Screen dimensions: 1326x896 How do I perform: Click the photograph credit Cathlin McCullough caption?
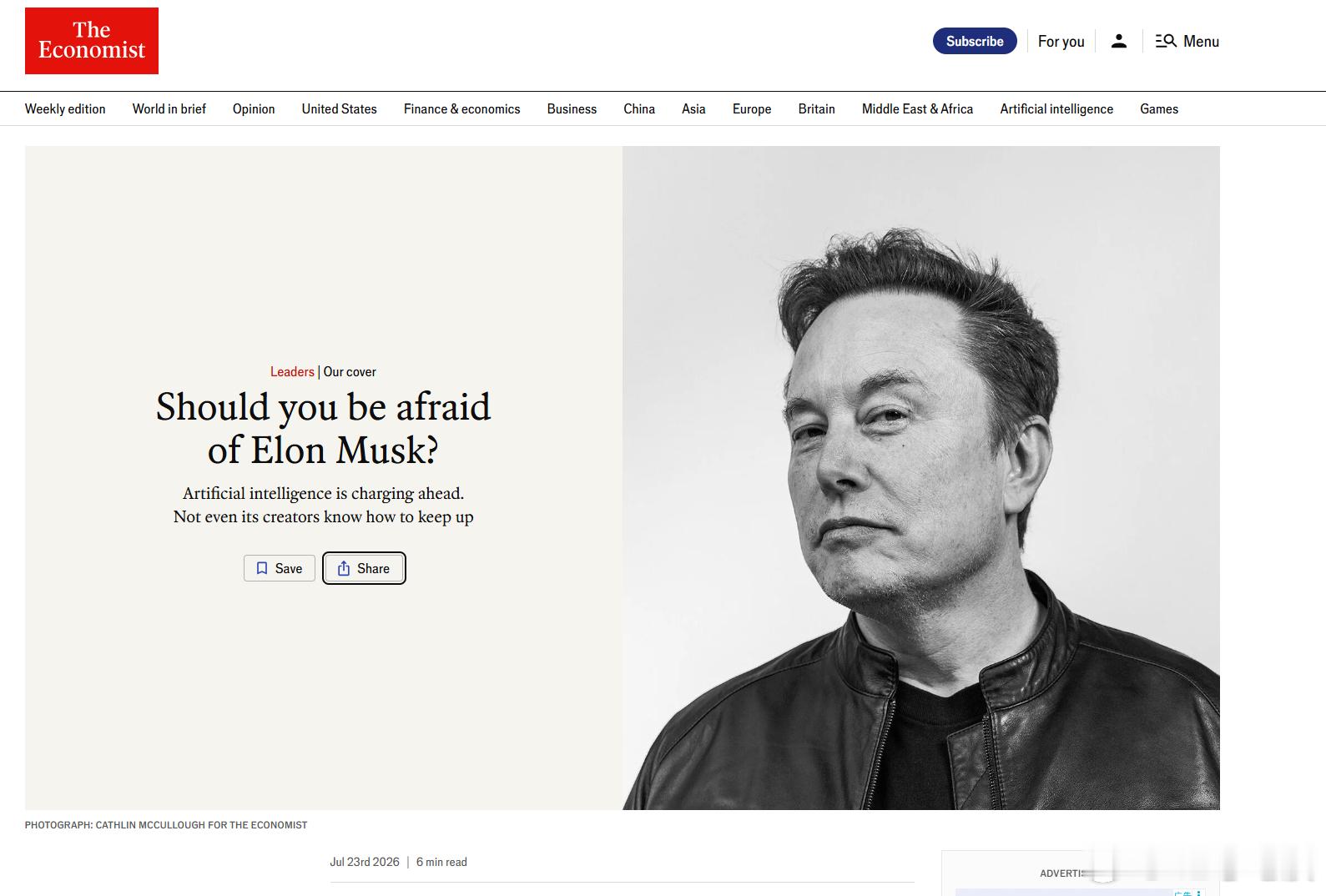(x=166, y=825)
